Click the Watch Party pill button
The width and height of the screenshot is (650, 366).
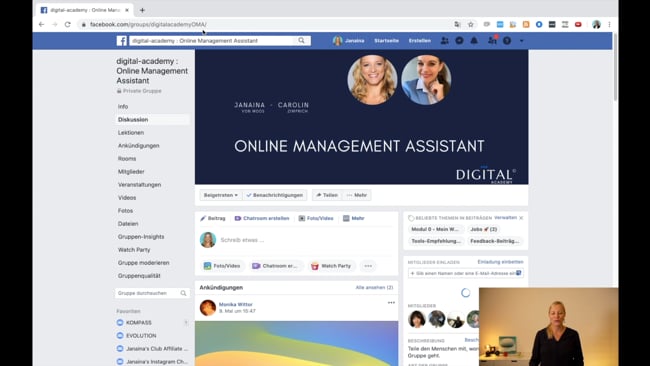coord(331,266)
